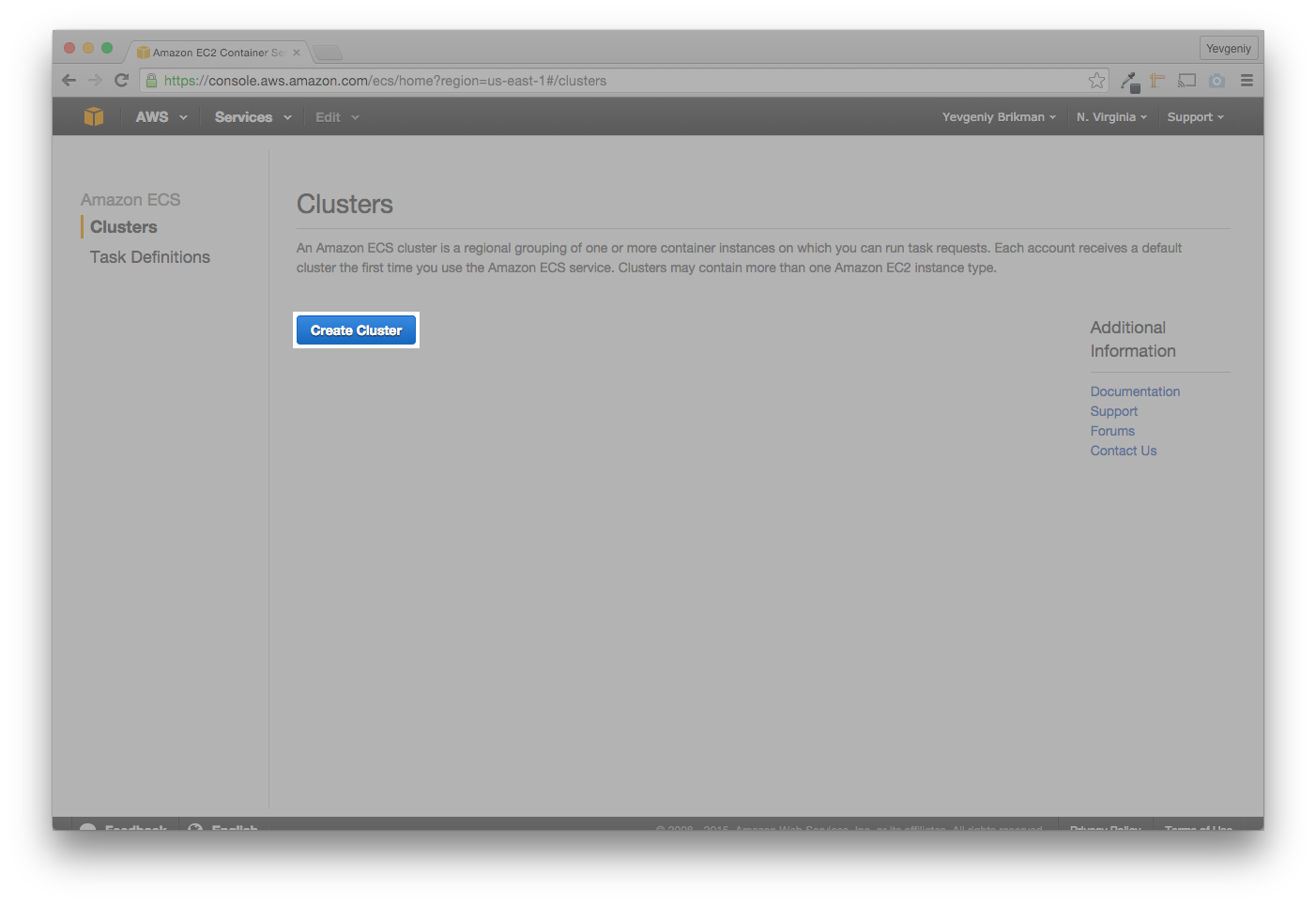The image size is (1316, 905).
Task: Click the camera extension icon
Action: tap(1217, 81)
